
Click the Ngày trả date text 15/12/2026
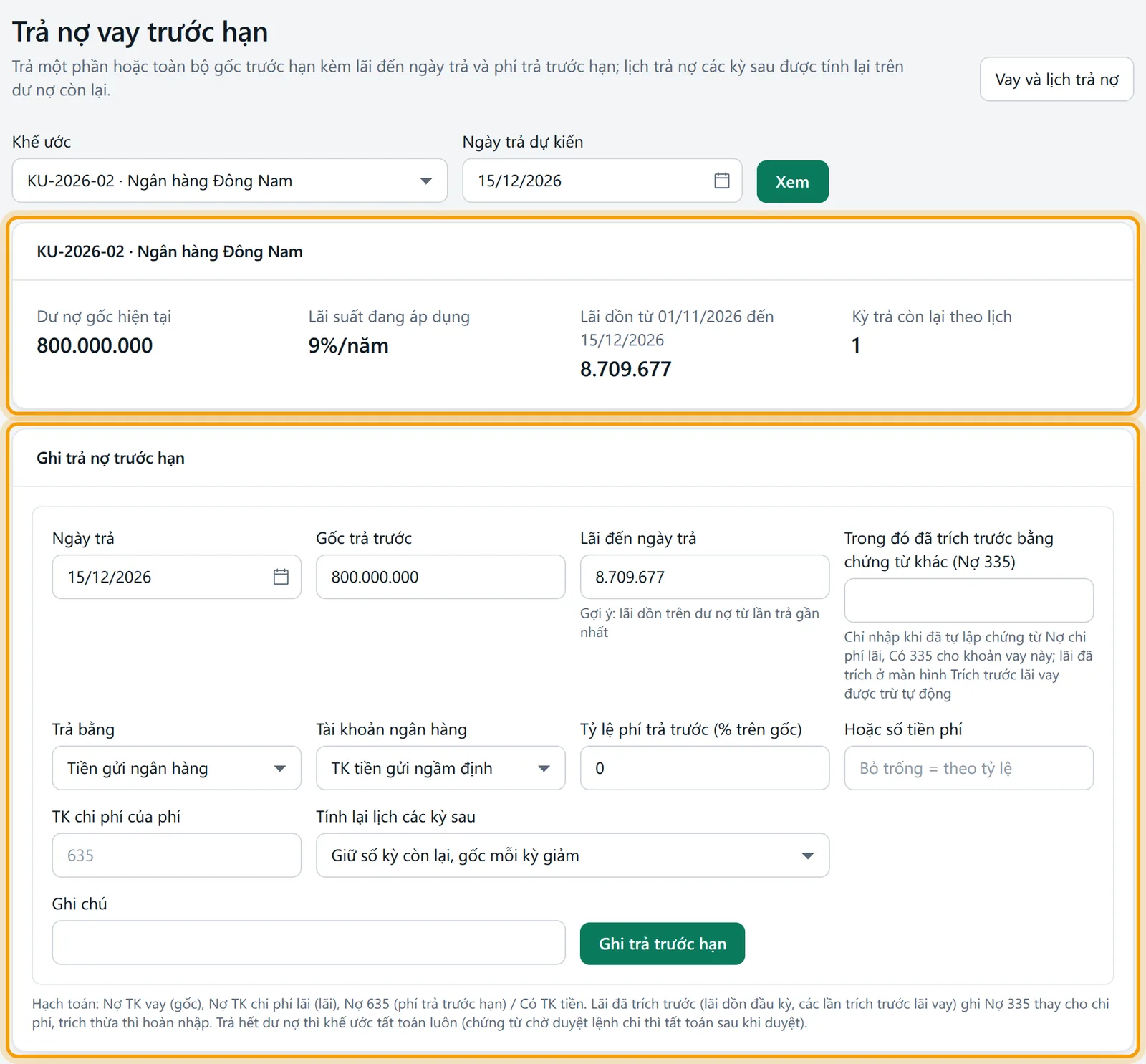tap(110, 577)
